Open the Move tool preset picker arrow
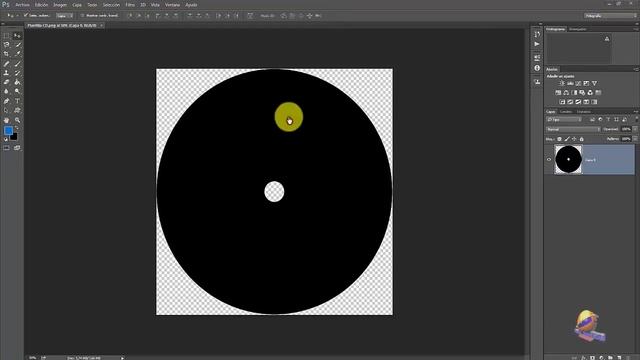The image size is (640, 360). (17, 16)
